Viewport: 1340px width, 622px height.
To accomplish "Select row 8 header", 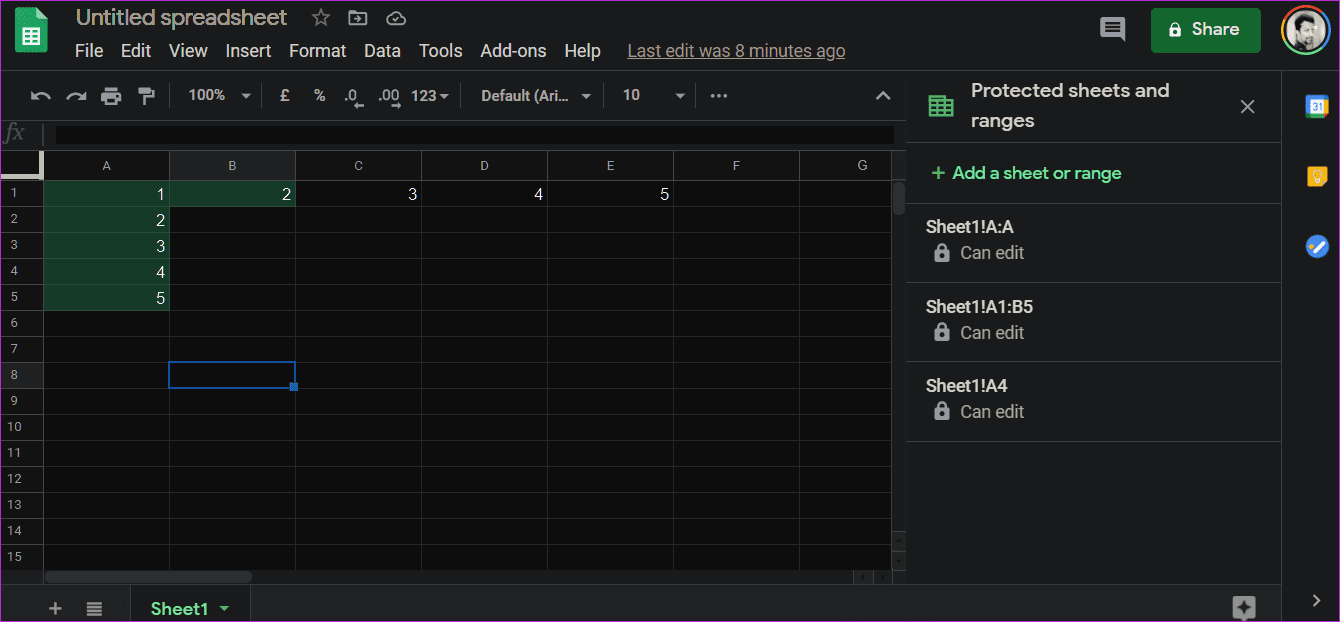I will [x=21, y=375].
